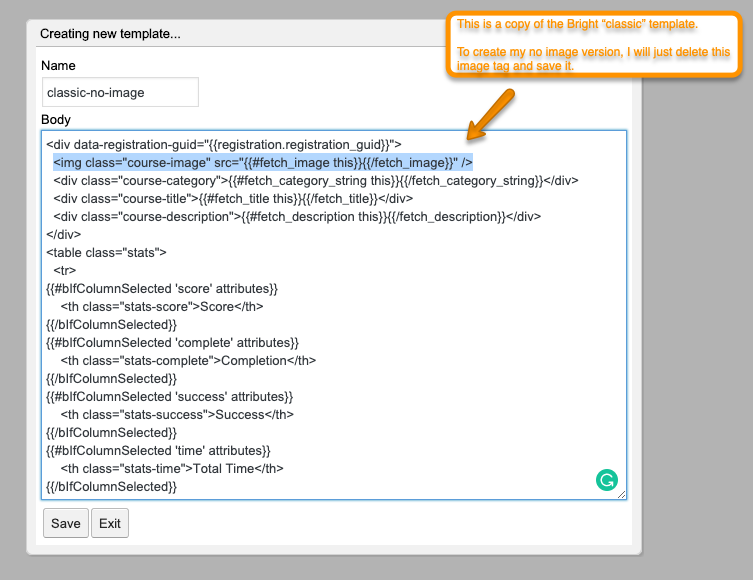The image size is (753, 580).
Task: Click the stats-complete Completion header line
Action: point(188,361)
